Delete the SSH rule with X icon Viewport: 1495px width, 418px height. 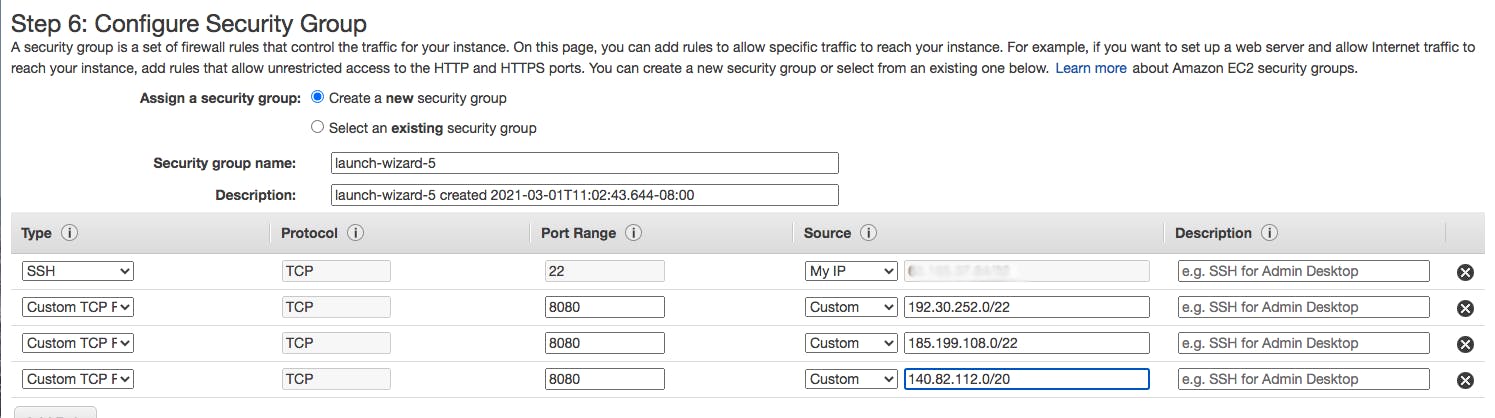[1465, 272]
